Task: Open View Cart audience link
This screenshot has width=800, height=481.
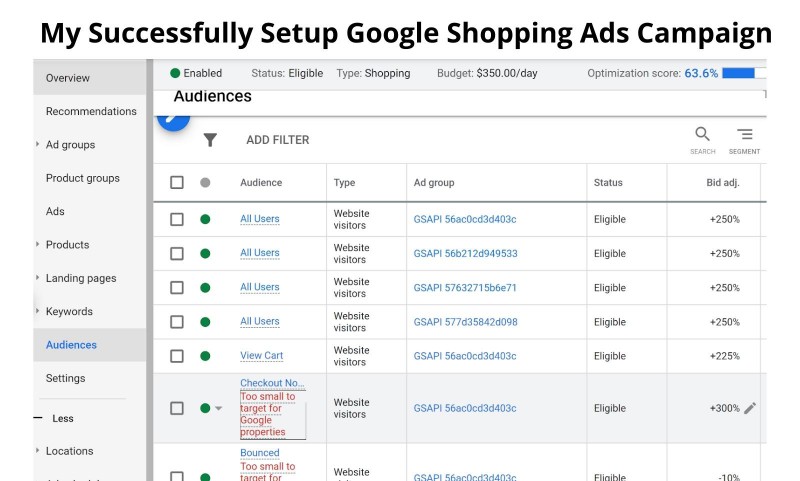Action: 261,356
